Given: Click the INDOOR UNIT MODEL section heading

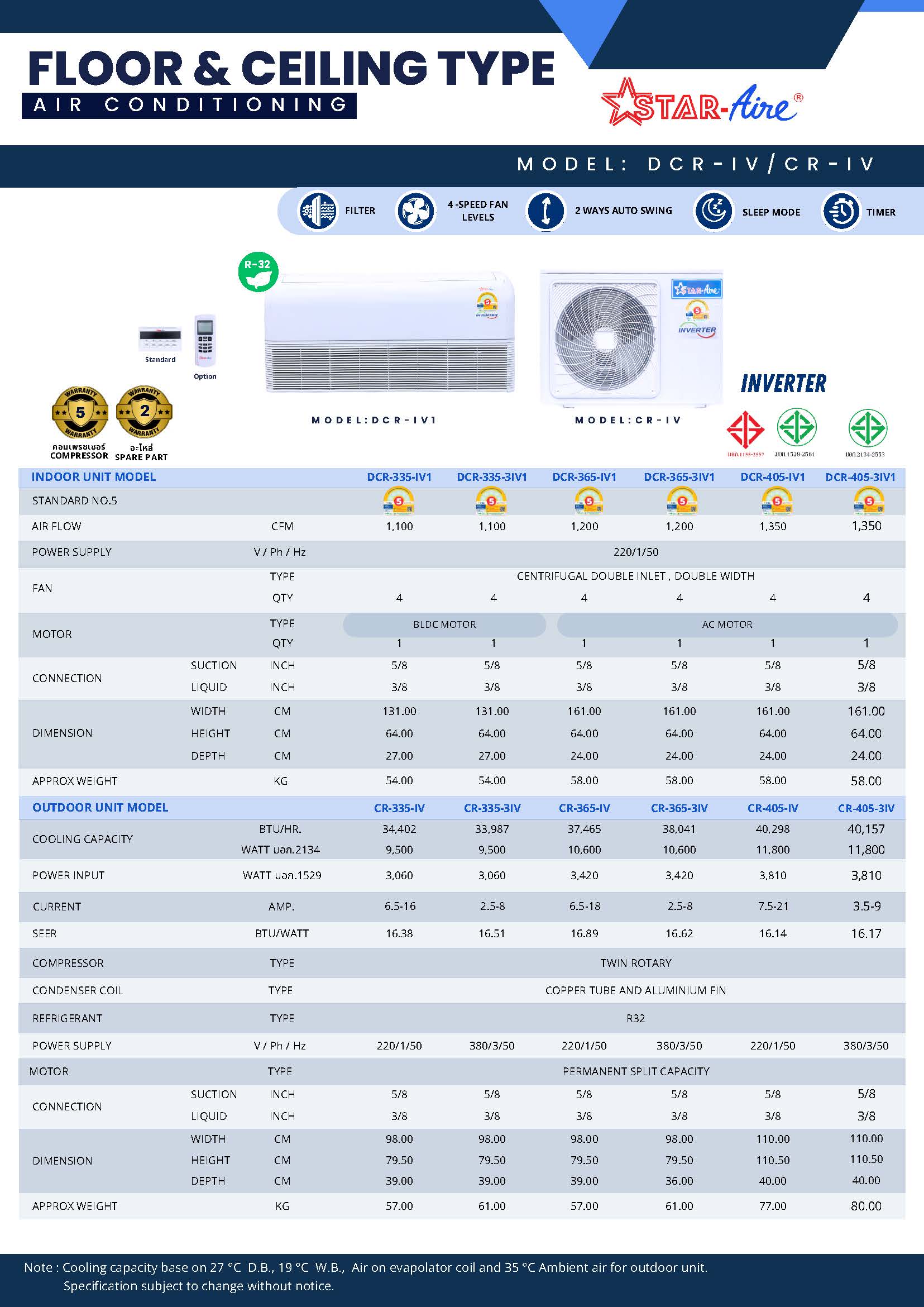Looking at the screenshot, I should point(93,477).
